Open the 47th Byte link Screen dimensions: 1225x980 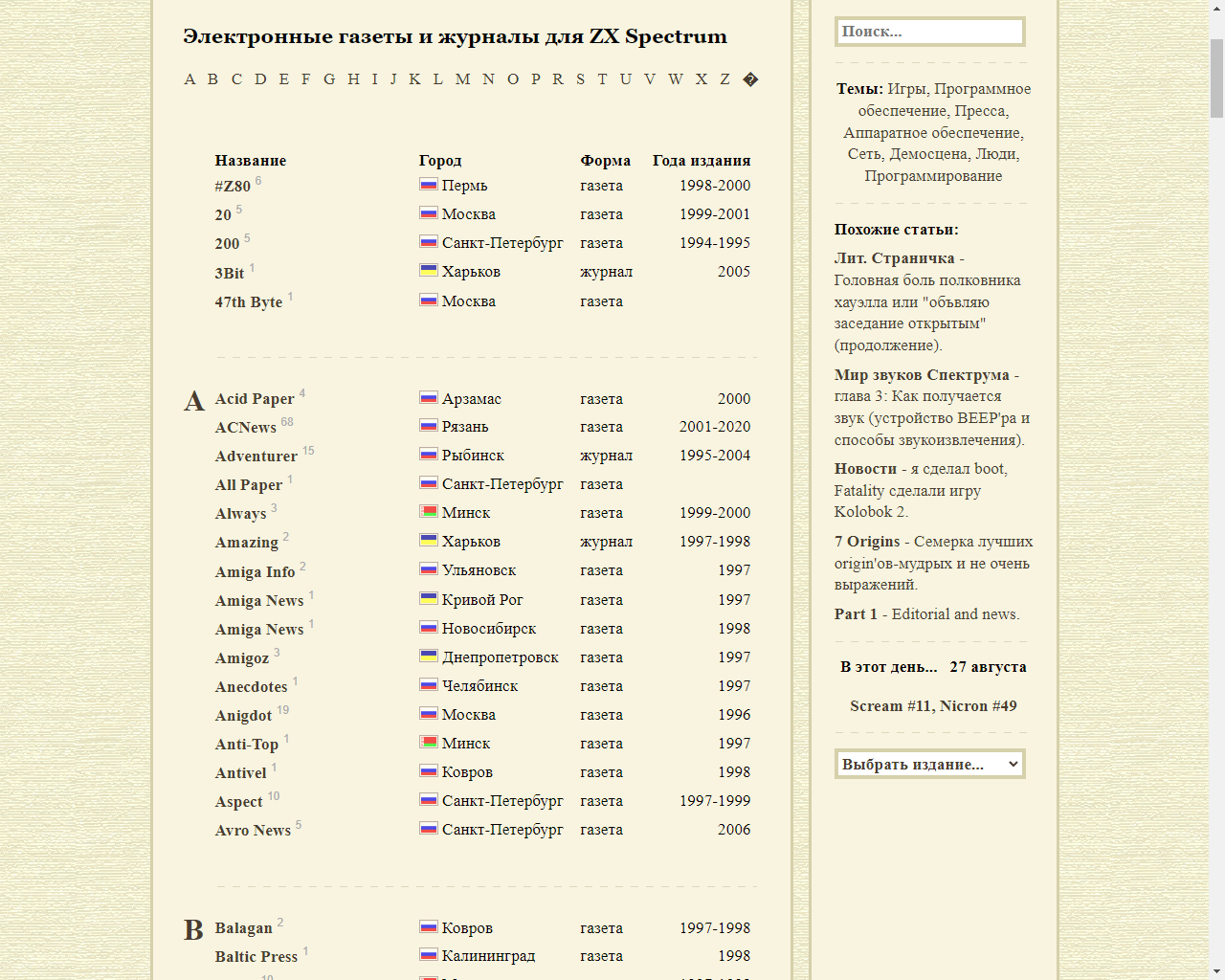(249, 302)
